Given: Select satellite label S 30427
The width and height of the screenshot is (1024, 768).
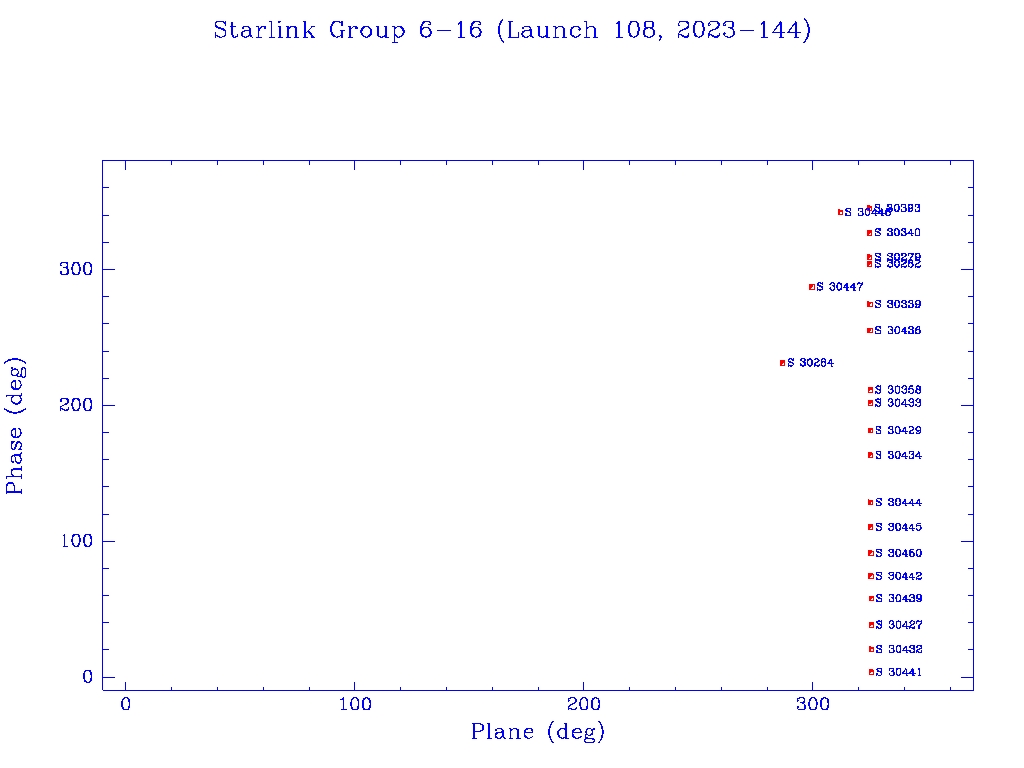Looking at the screenshot, I should coord(899,625).
